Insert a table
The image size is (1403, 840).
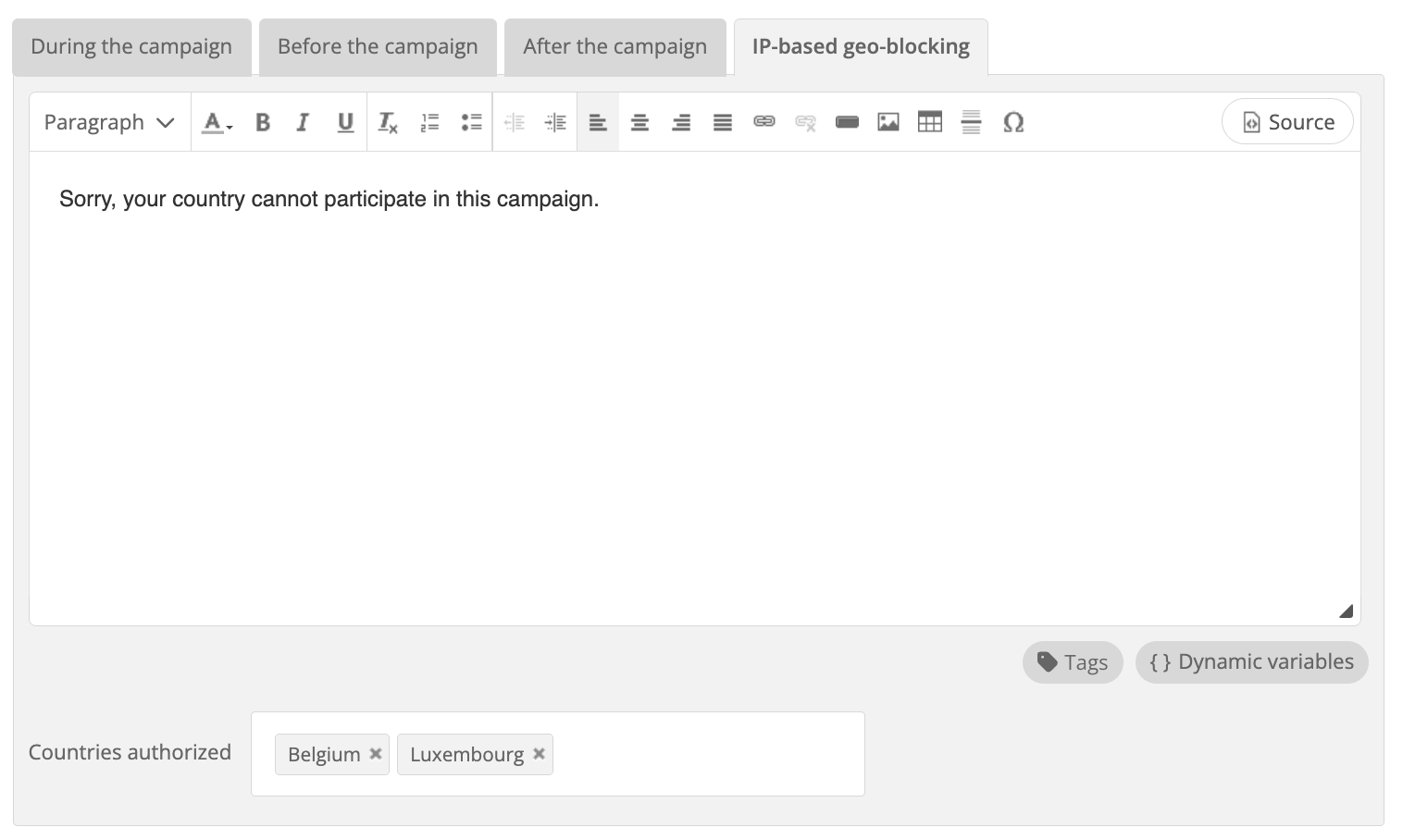[930, 122]
